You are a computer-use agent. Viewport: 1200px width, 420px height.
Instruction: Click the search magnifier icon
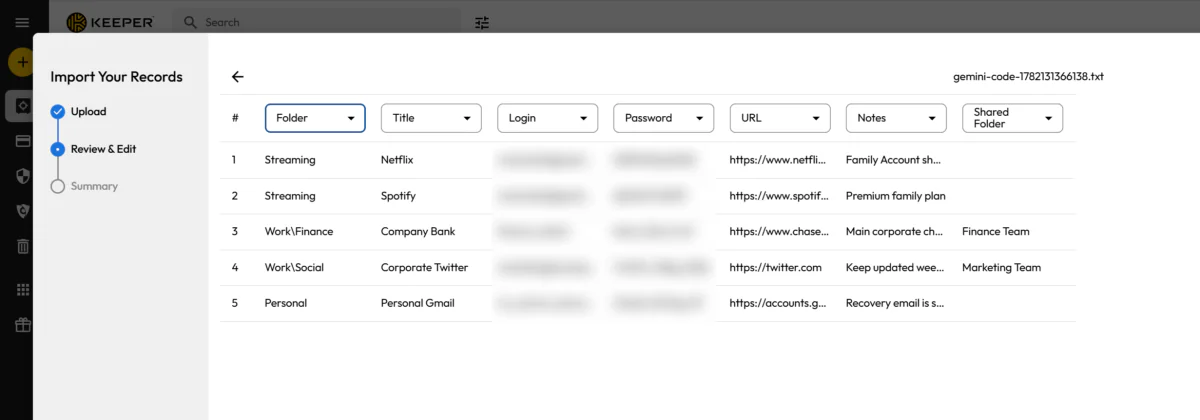coord(190,22)
